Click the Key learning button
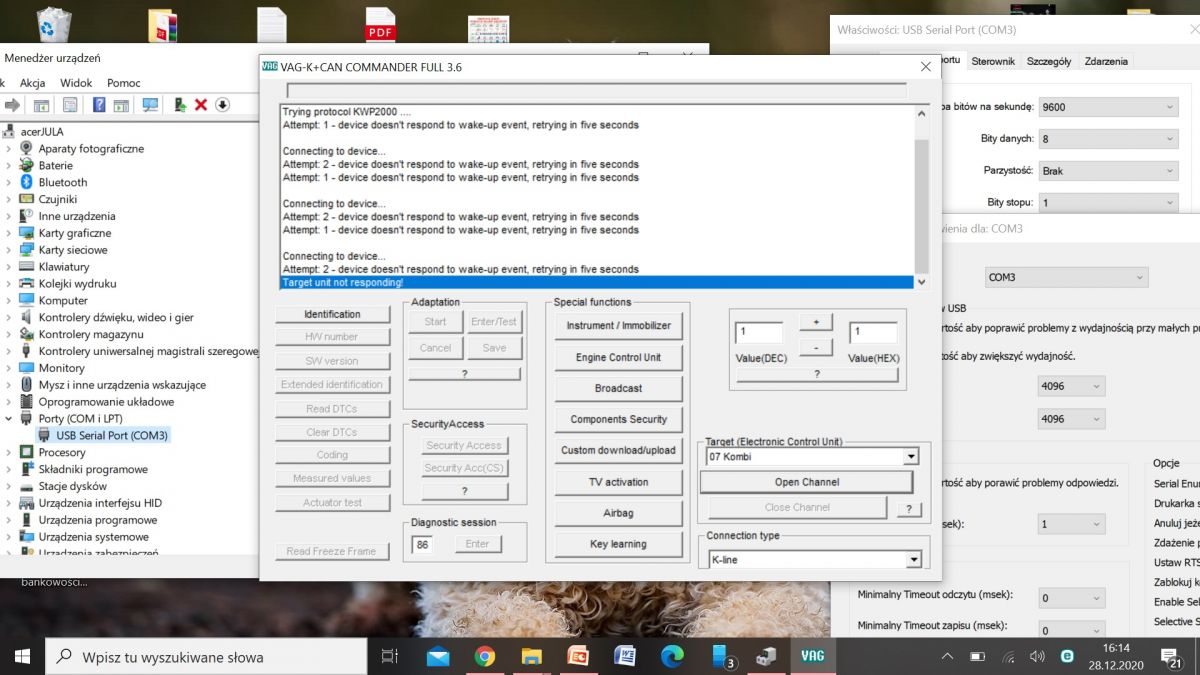1200x675 pixels. click(618, 544)
